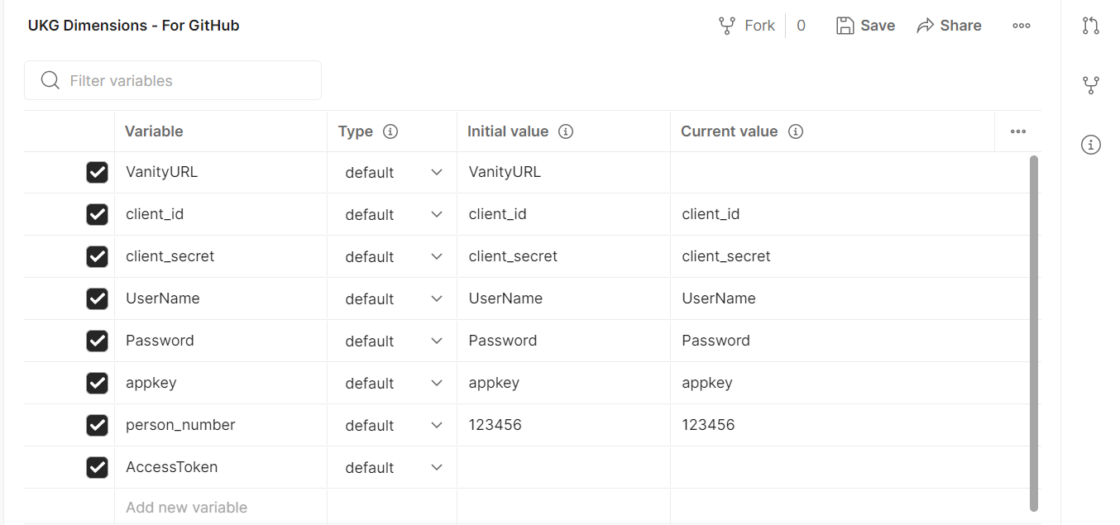Click the UKG Dimensions - For GitHub title
This screenshot has width=1120, height=525.
(134, 26)
